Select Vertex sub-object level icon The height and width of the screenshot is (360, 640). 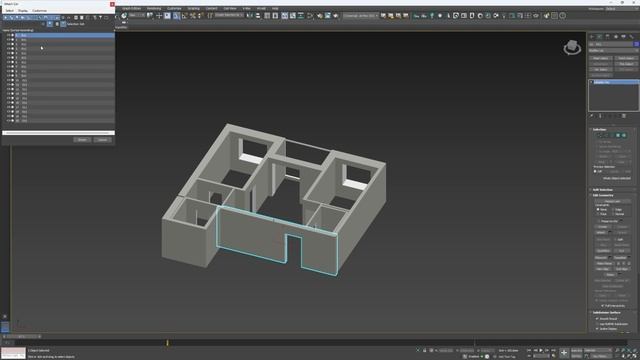(x=600, y=135)
